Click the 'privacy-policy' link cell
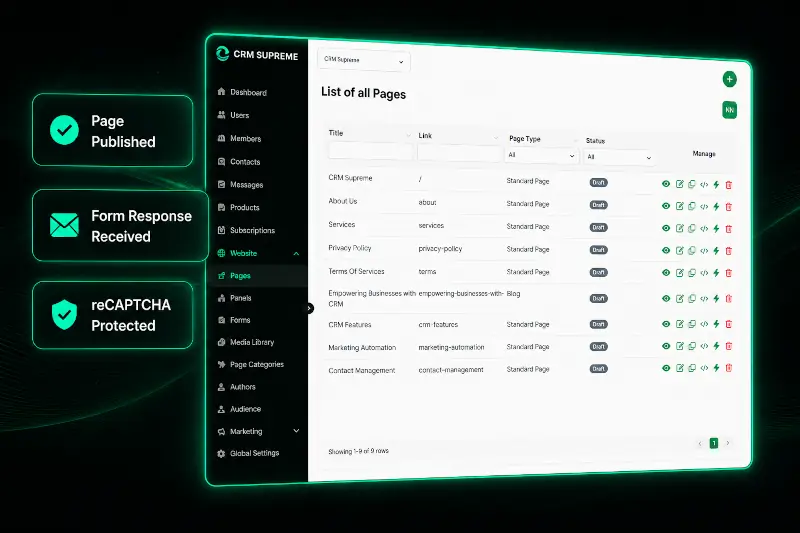This screenshot has height=533, width=800. click(440, 249)
